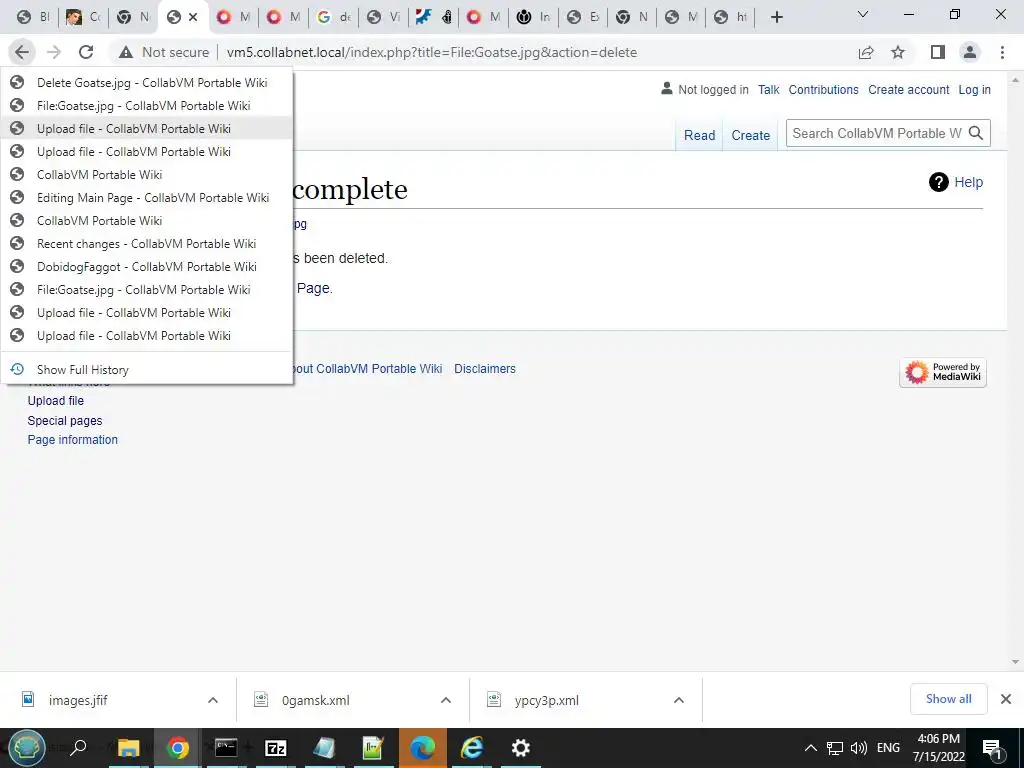Select Recent changes history entry
Image resolution: width=1024 pixels, height=768 pixels.
(x=146, y=244)
